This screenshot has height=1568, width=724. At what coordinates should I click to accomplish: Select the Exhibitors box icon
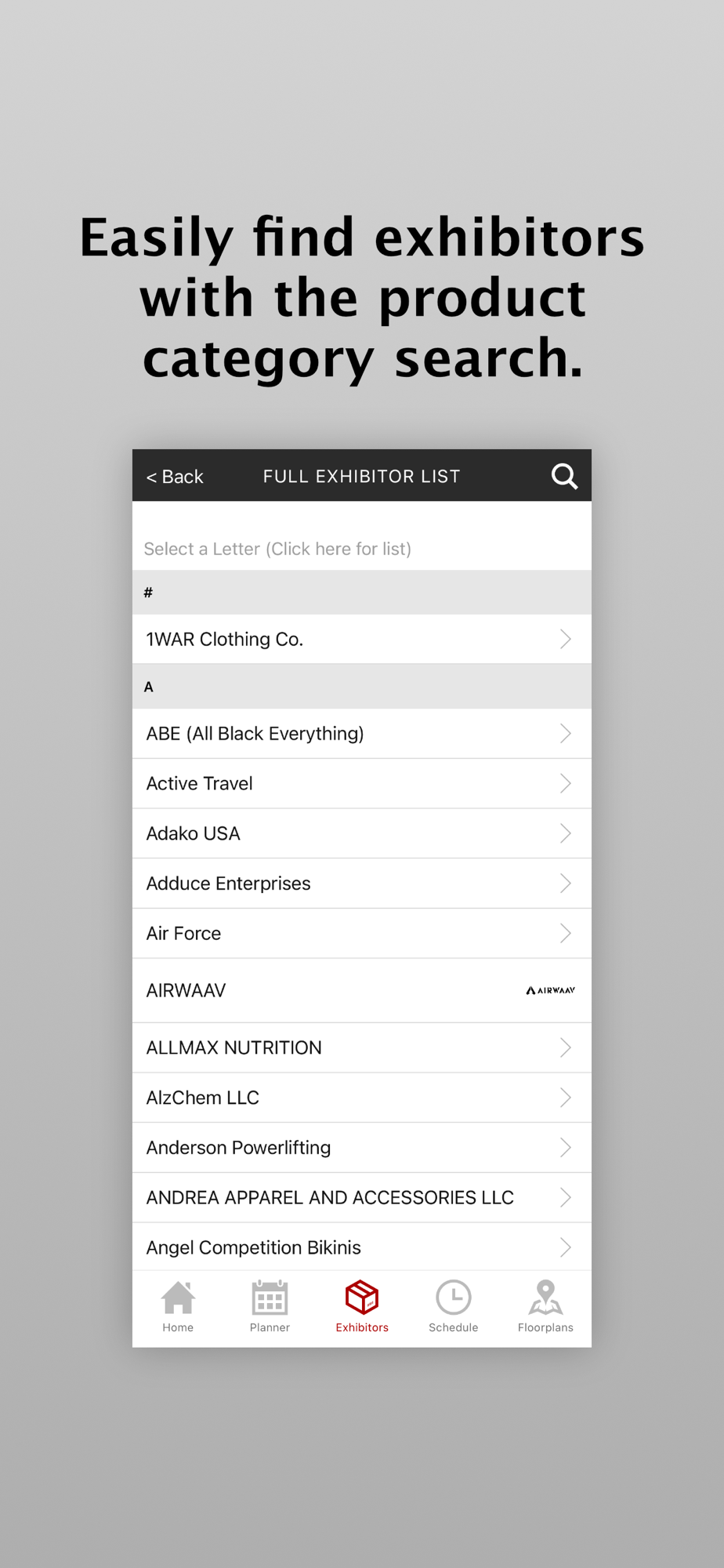click(362, 1298)
